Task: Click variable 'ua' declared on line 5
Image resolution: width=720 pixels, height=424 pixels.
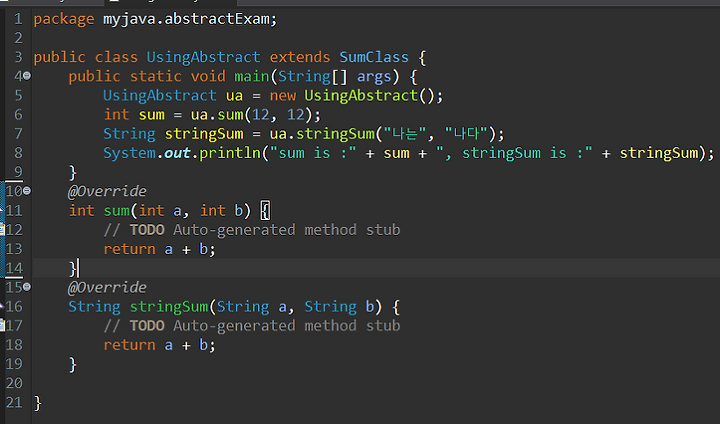Action: click(x=234, y=96)
